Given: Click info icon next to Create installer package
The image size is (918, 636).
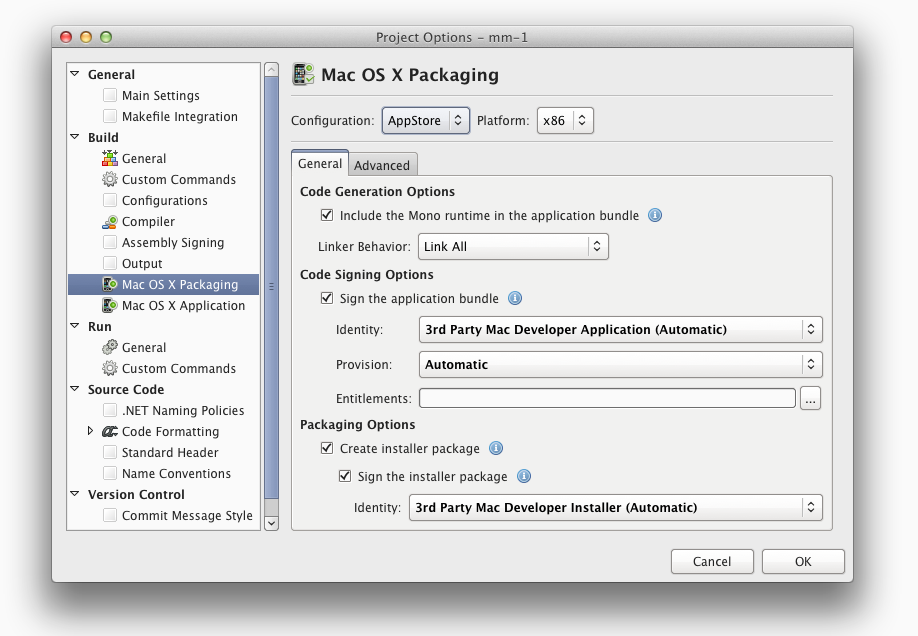Looking at the screenshot, I should point(496,449).
